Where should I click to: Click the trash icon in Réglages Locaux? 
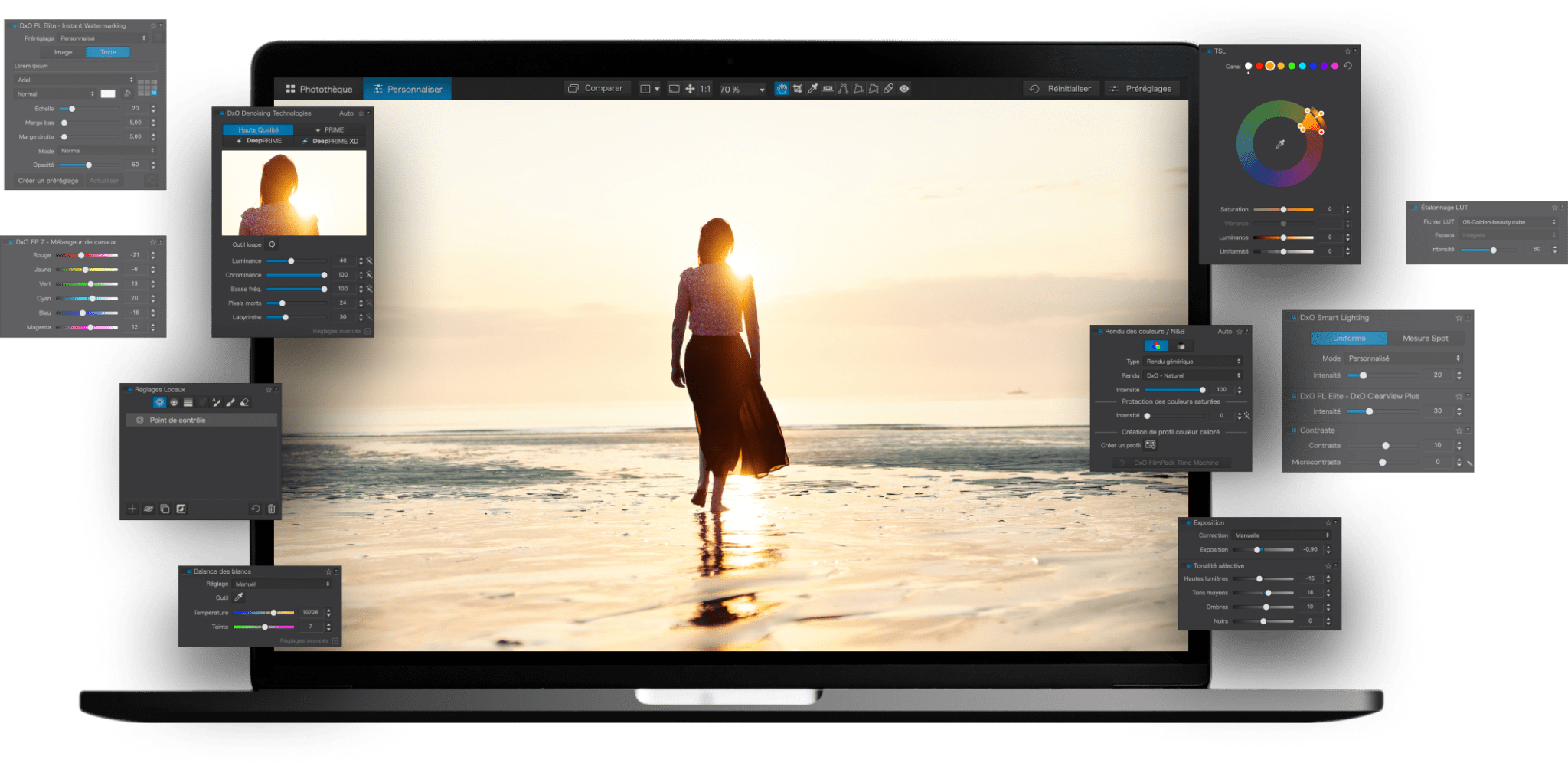coord(272,509)
